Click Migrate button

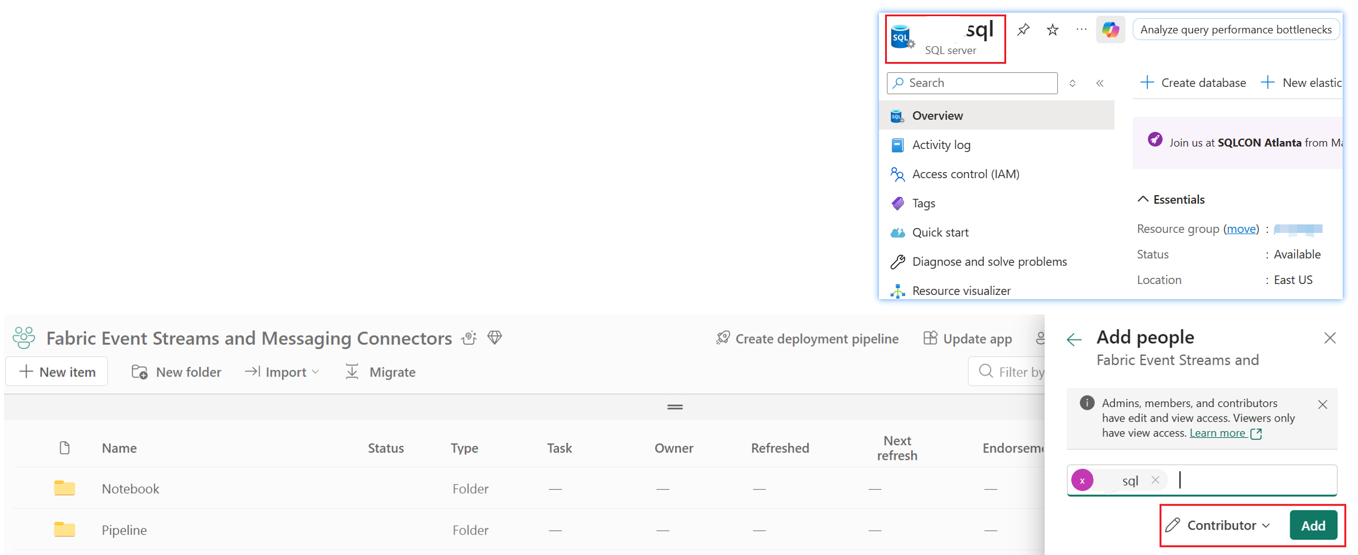pos(380,372)
